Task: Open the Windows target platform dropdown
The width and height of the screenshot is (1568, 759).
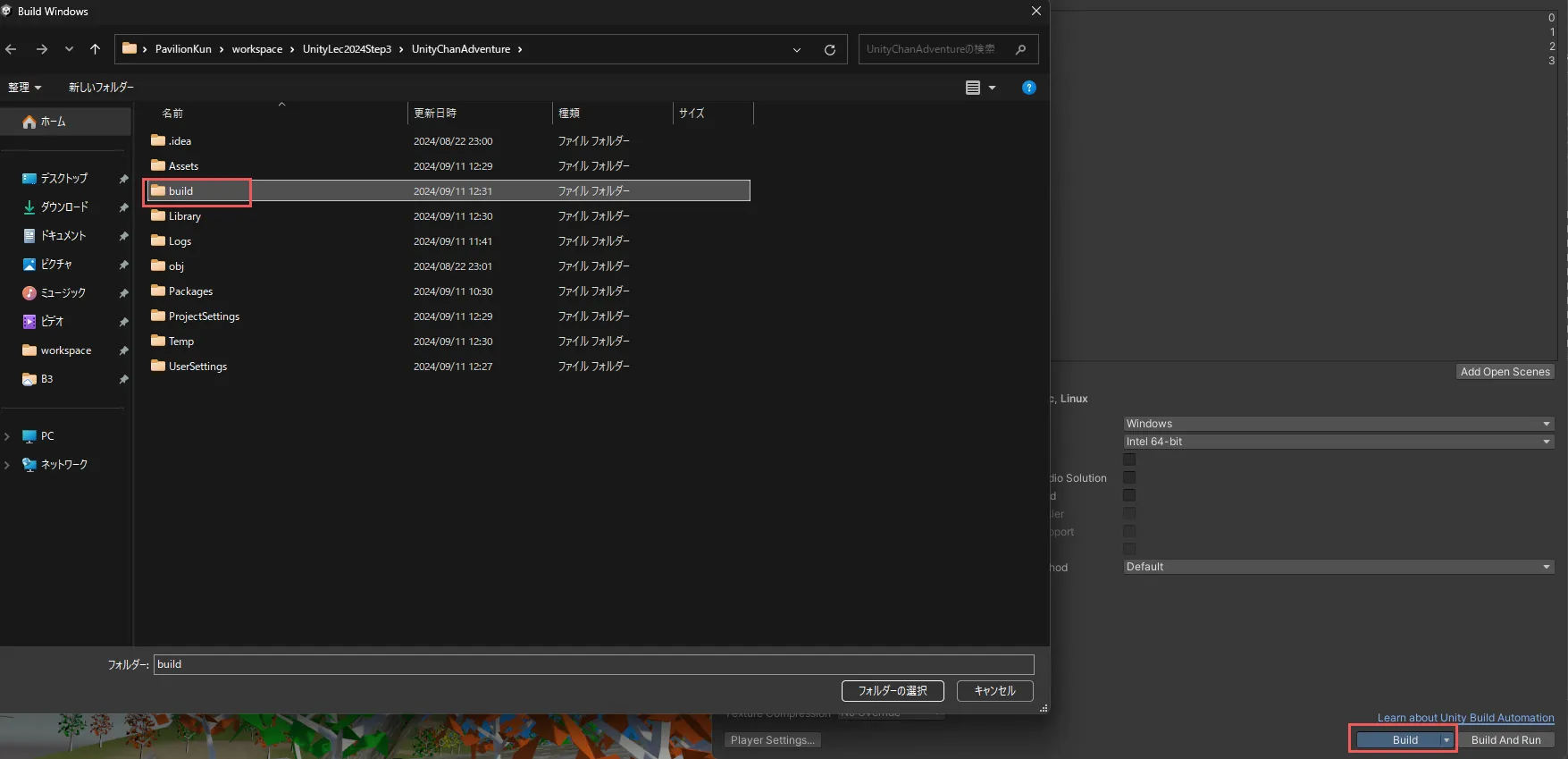Action: [1337, 424]
